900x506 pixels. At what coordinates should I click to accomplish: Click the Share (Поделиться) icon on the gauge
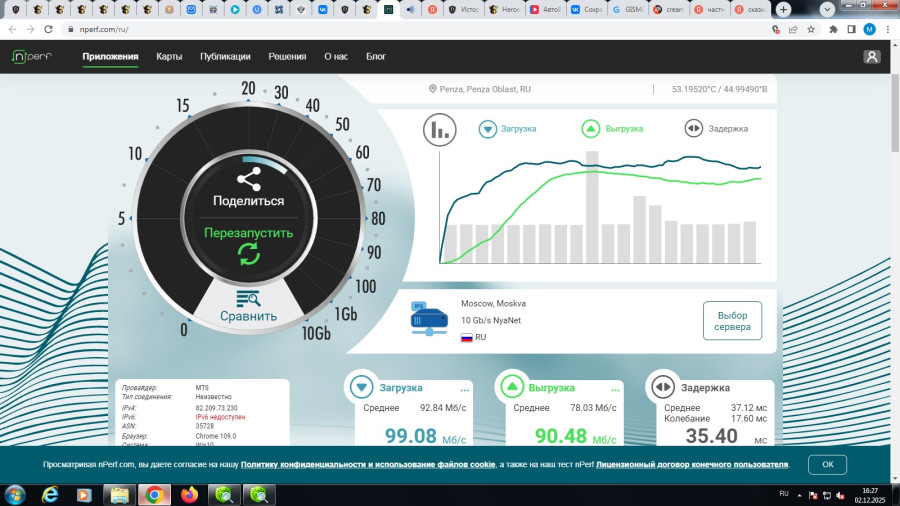pos(248,179)
